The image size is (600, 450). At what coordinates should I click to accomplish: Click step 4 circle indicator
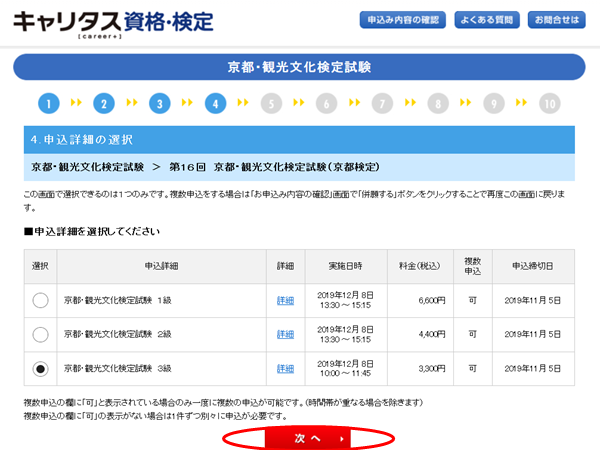[x=215, y=103]
